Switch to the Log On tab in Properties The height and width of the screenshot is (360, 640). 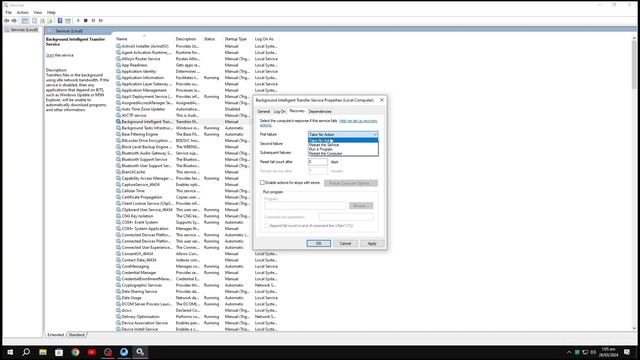280,111
